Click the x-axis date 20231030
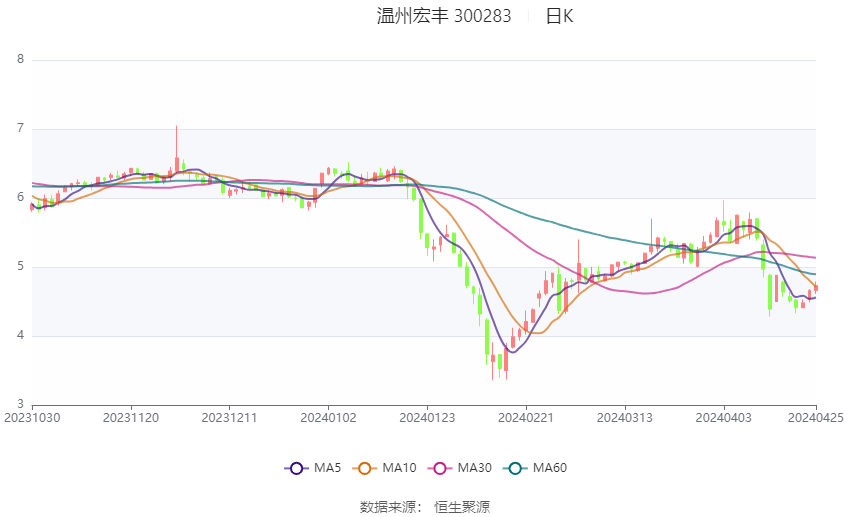The image size is (850, 517). 32,418
